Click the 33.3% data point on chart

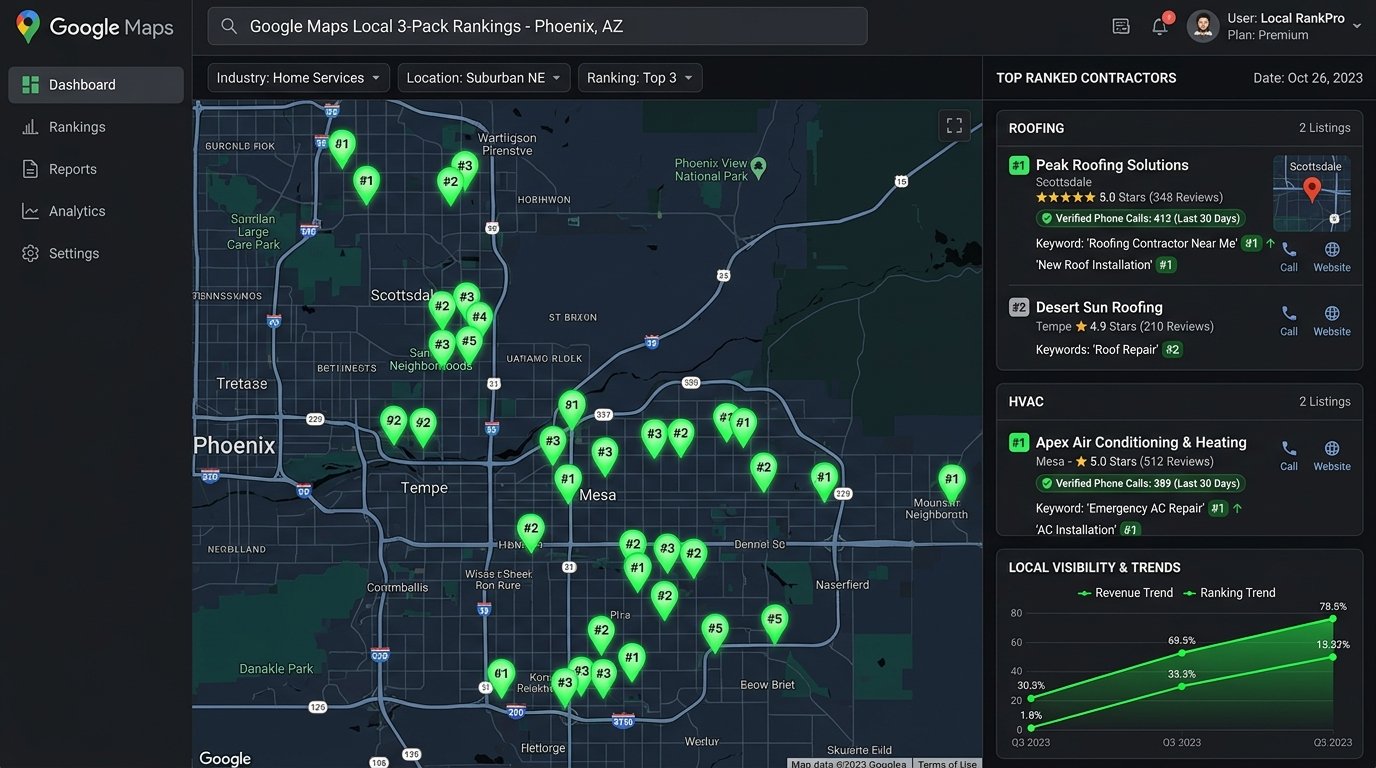[x=1182, y=686]
